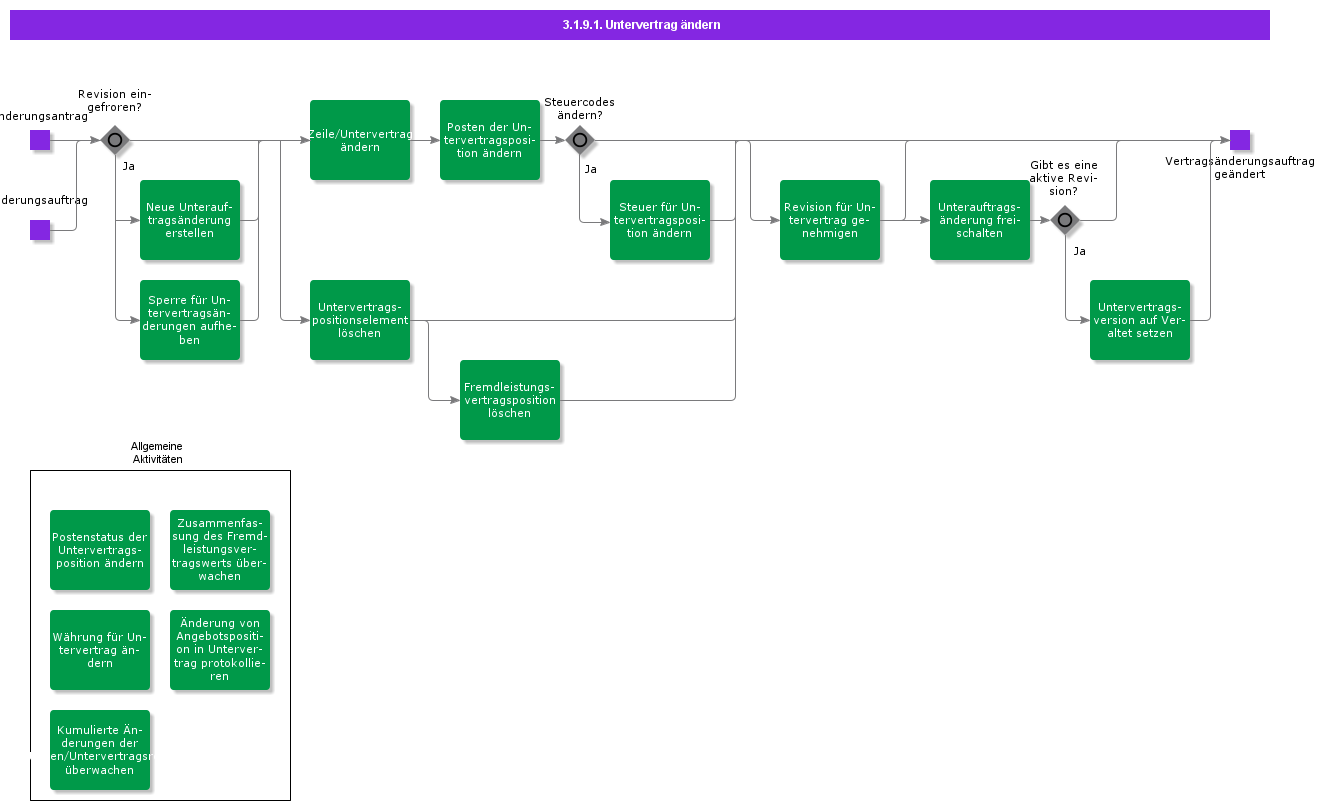Open 'Postenstatus der Untervertragsposition ändern' activity
This screenshot has width=1326, height=810.
point(100,550)
